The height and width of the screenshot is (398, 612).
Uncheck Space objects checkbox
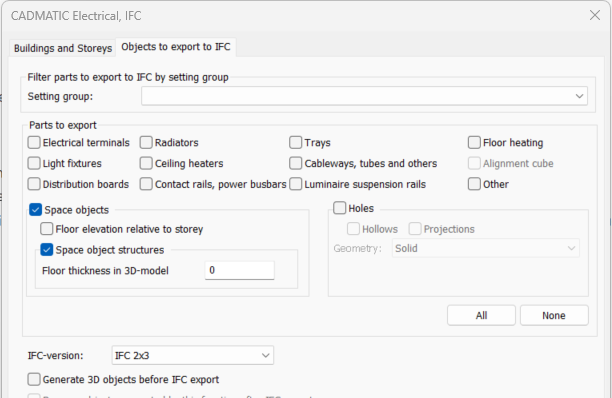(36, 210)
